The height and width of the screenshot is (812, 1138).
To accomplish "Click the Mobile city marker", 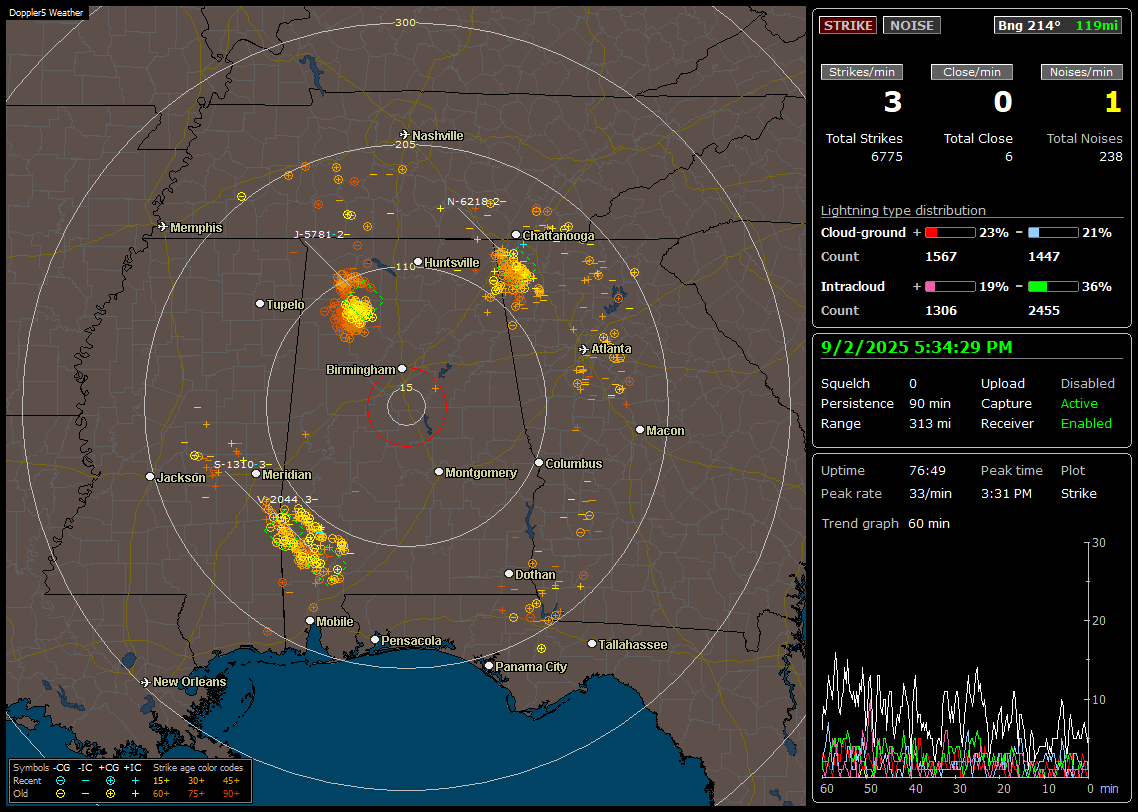I will tap(310, 620).
